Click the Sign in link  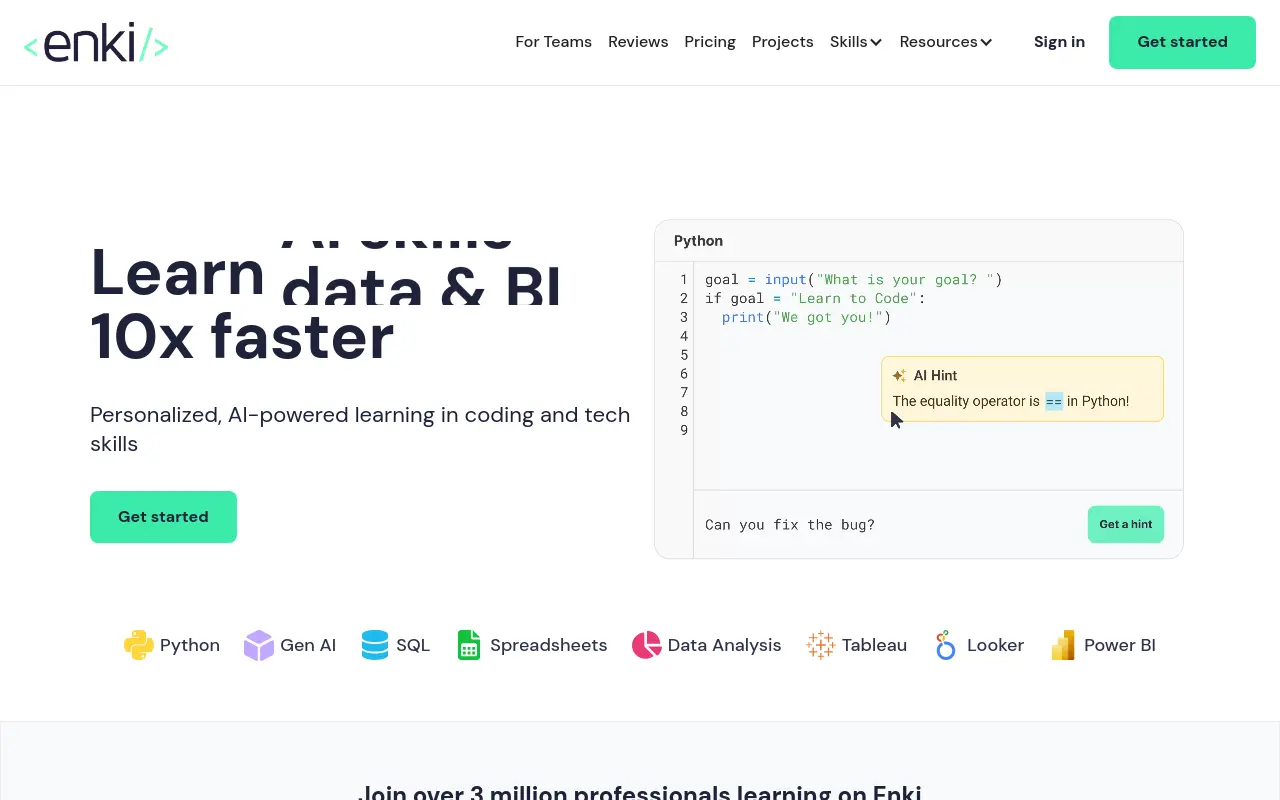click(x=1059, y=42)
